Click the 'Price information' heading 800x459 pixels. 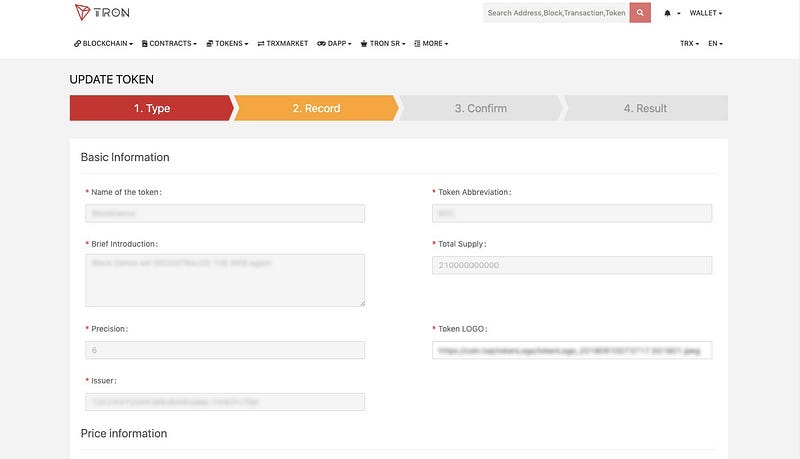pyautogui.click(x=124, y=434)
